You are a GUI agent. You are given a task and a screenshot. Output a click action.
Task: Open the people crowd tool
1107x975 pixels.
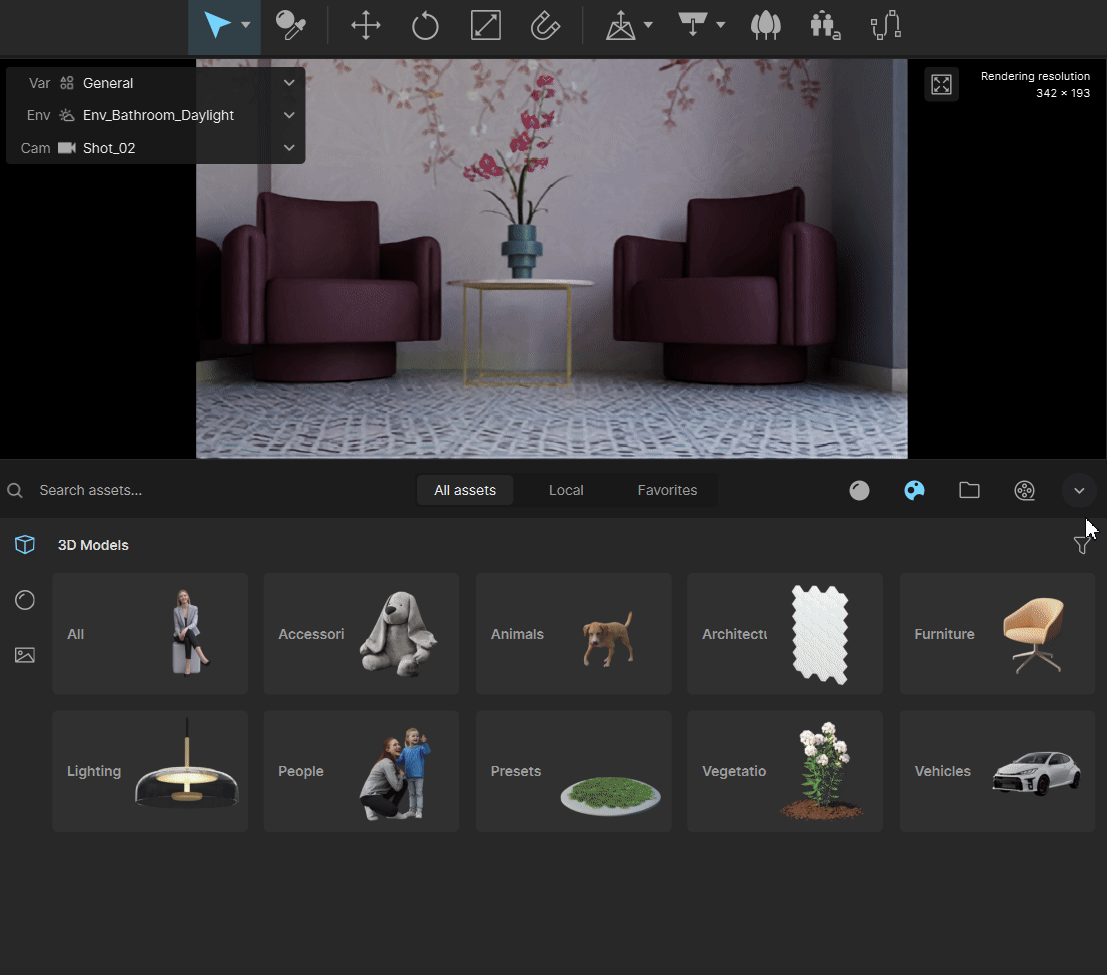tap(825, 26)
